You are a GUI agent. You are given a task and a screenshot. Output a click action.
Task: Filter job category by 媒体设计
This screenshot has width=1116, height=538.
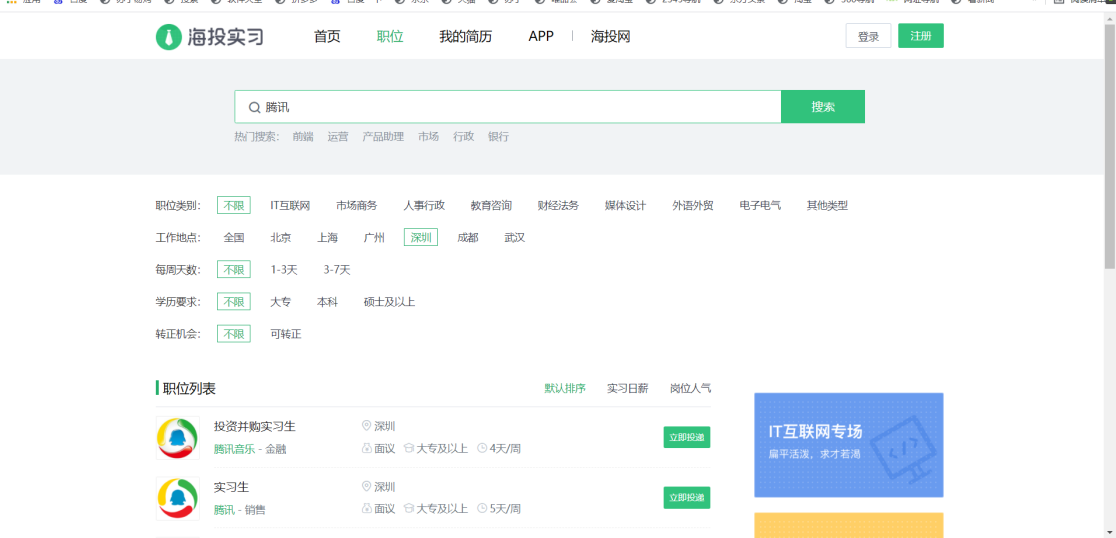626,206
